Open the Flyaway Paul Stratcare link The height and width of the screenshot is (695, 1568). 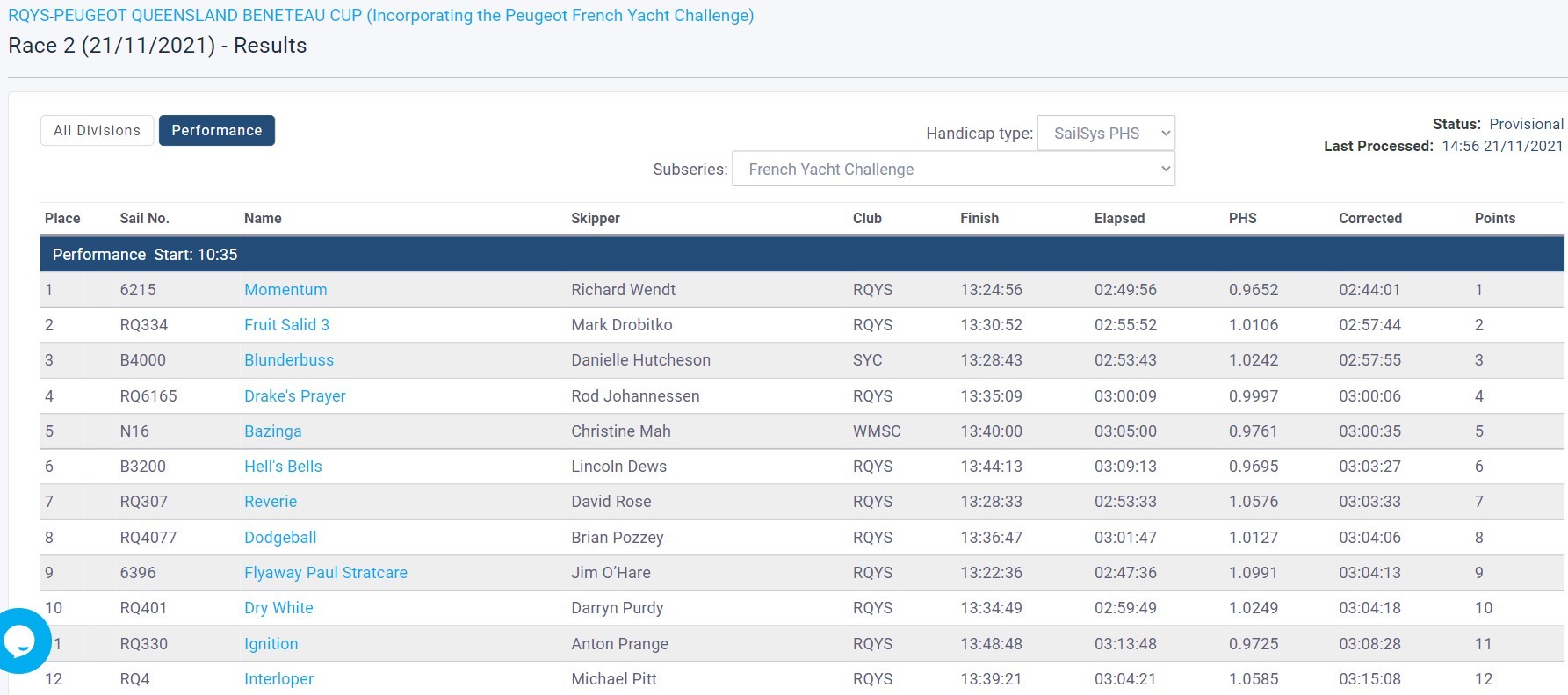pos(326,572)
